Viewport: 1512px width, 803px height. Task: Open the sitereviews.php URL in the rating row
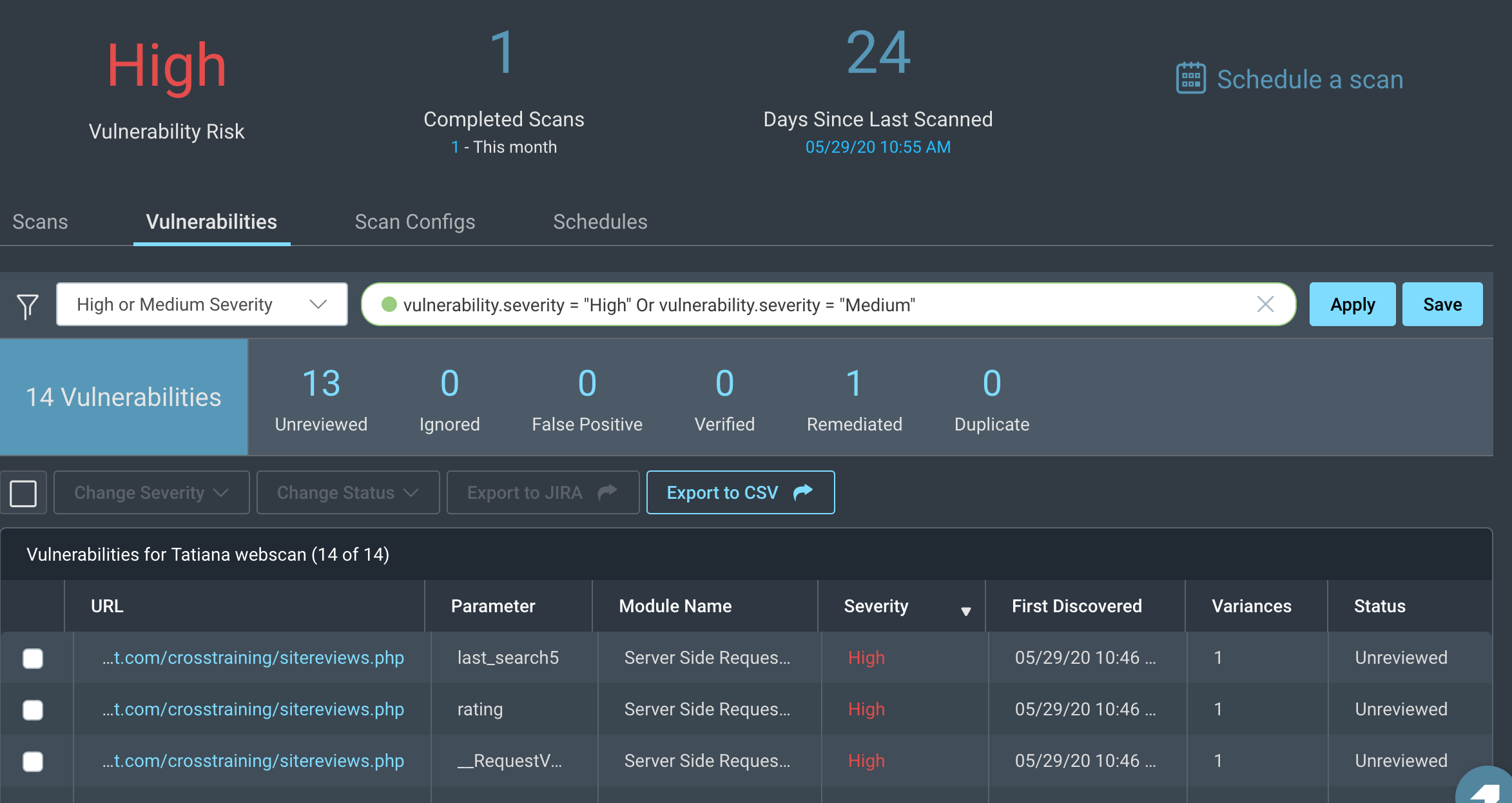(253, 709)
